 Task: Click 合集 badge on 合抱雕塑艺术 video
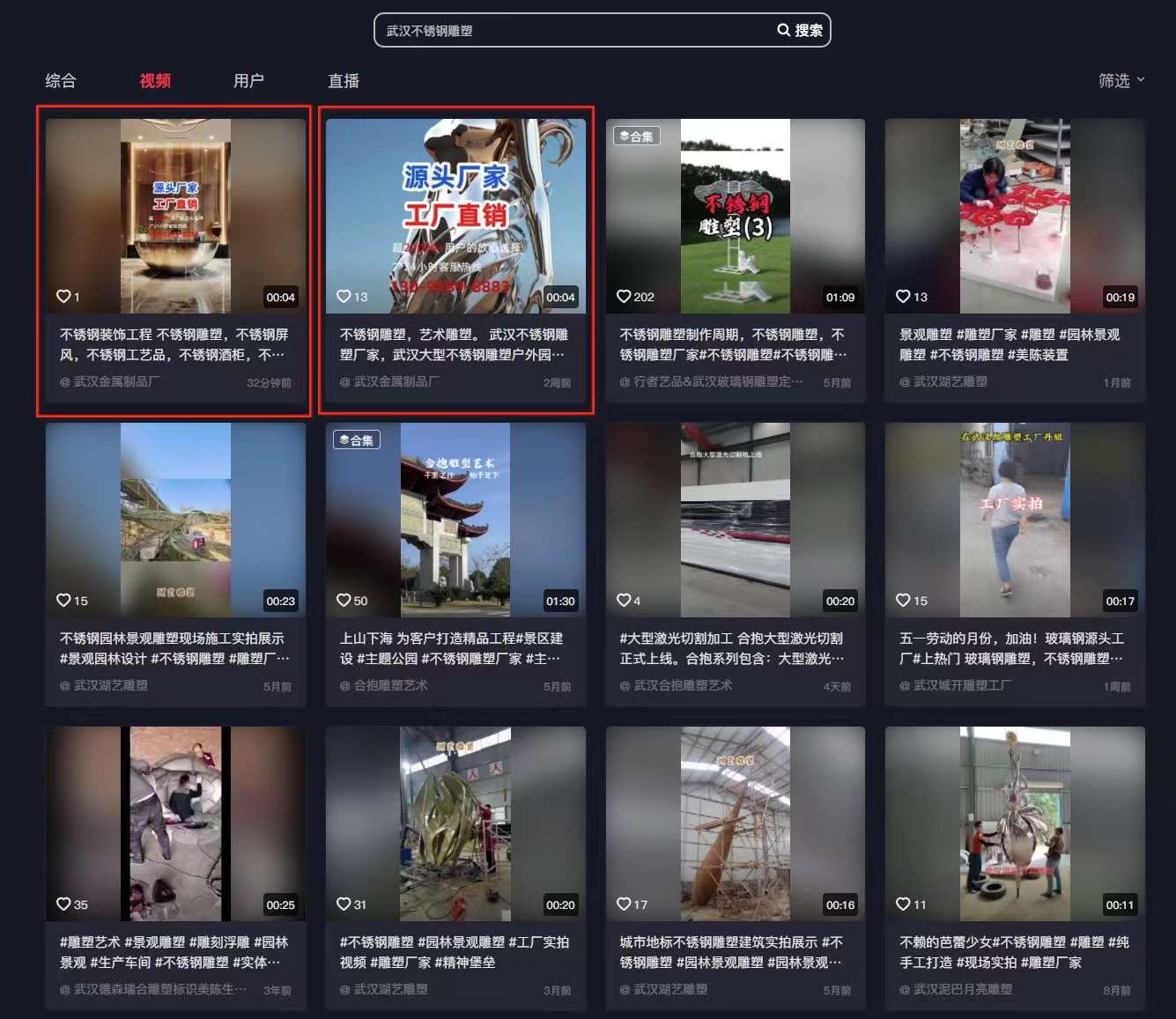[357, 440]
